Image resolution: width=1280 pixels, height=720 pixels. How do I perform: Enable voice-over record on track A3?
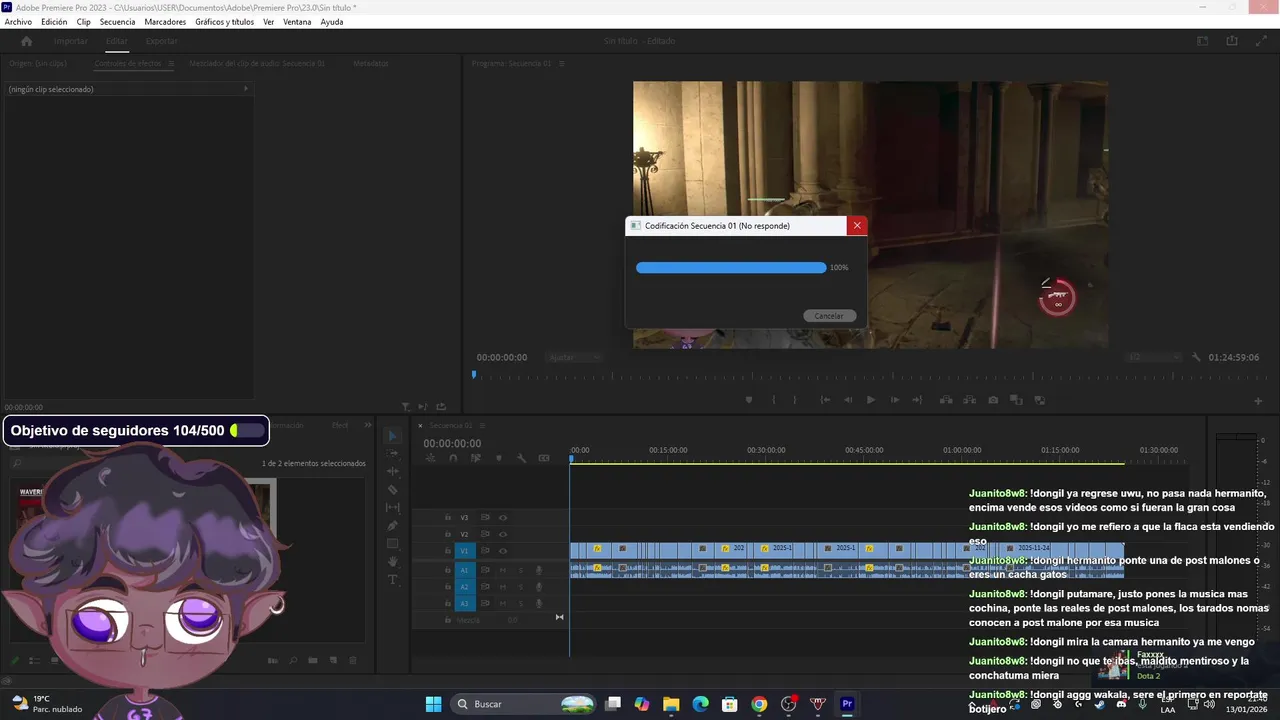(539, 604)
